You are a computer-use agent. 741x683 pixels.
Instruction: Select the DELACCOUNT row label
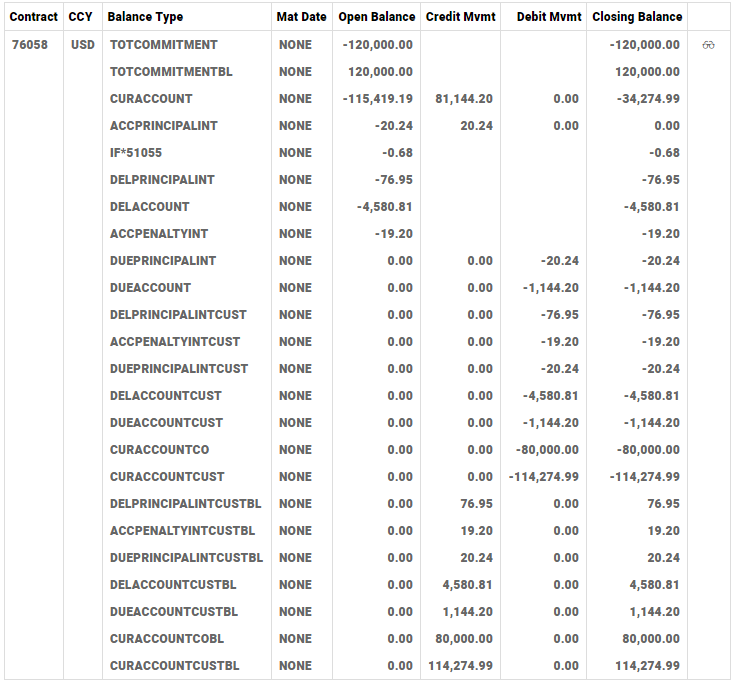tap(150, 207)
